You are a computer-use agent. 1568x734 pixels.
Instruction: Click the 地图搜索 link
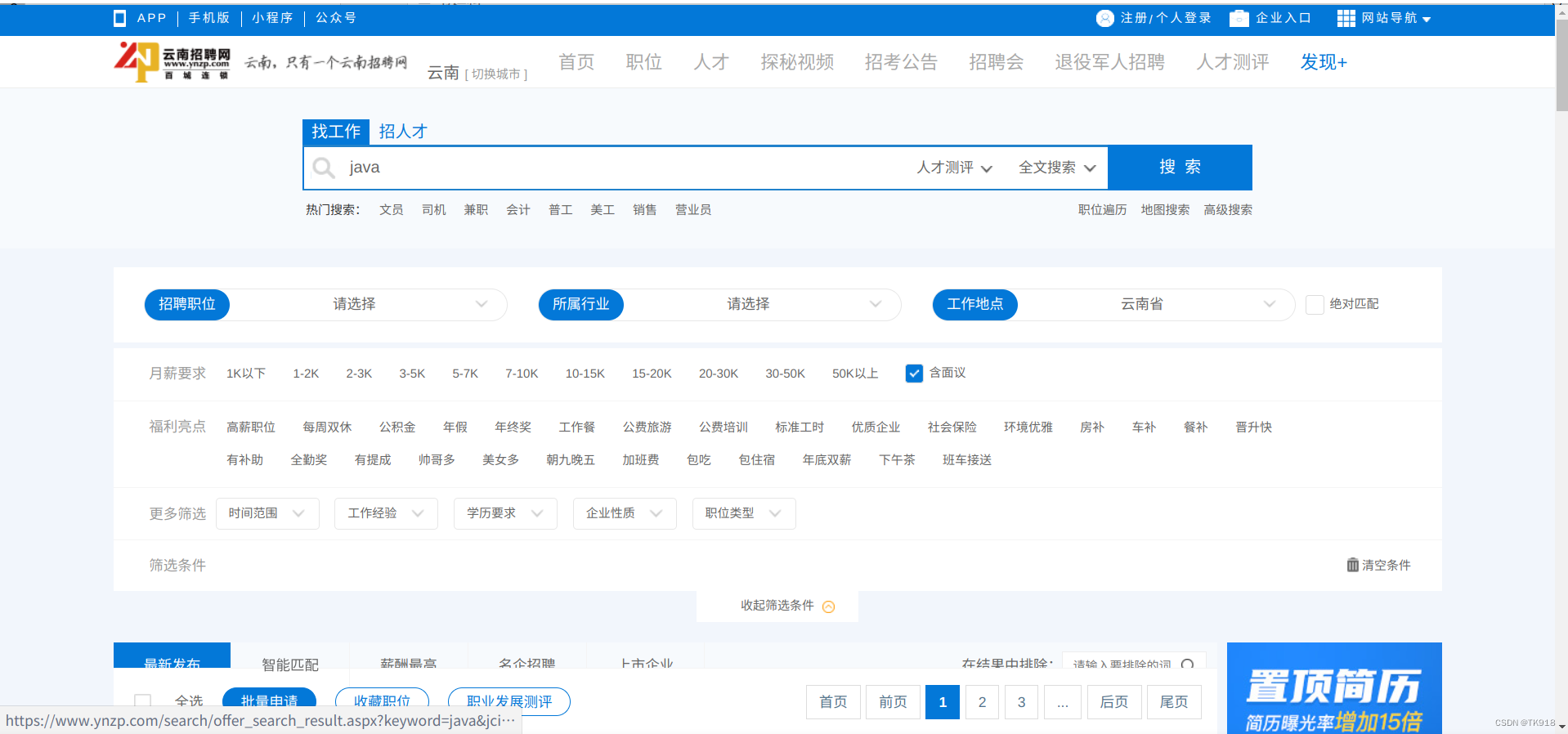(x=1165, y=210)
